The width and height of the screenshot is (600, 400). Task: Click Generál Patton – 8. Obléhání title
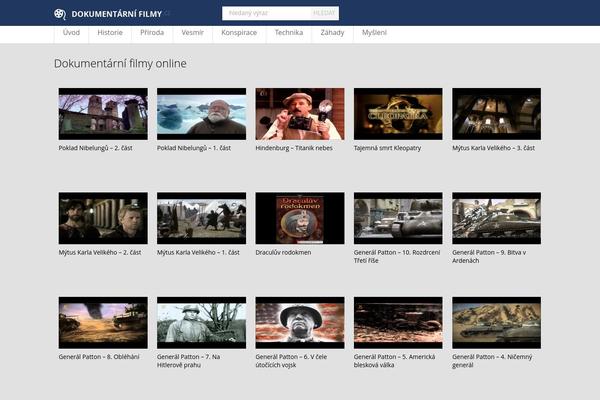tap(99, 357)
